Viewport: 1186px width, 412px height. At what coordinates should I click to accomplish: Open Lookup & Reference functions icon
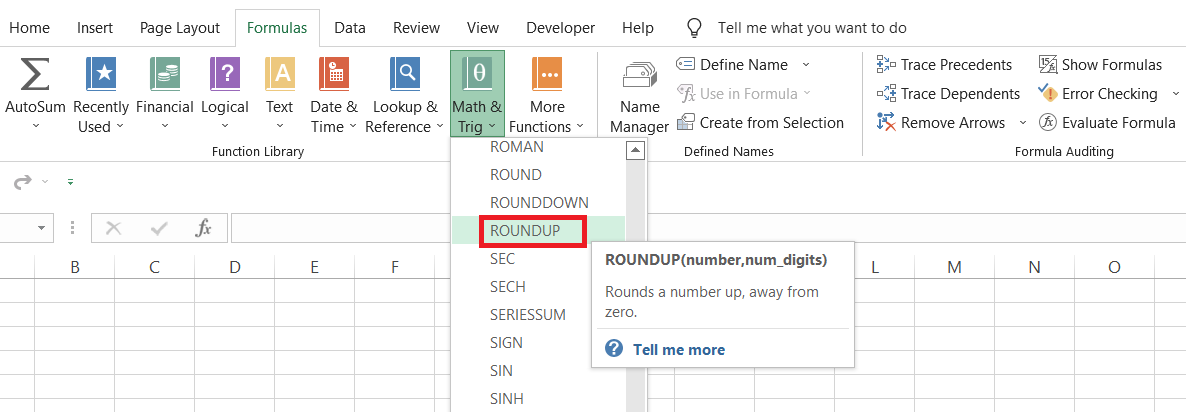tap(405, 75)
